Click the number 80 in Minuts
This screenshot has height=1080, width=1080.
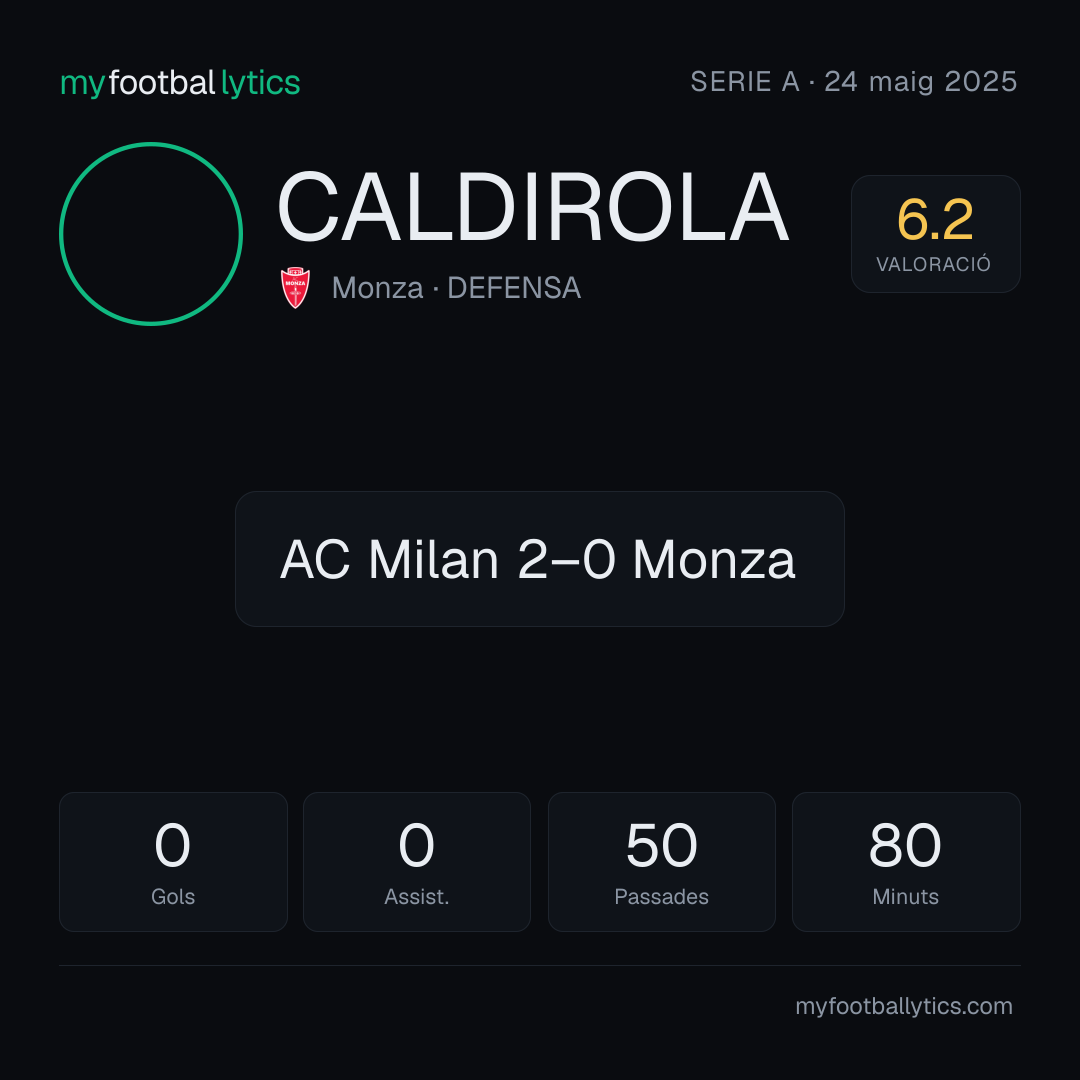coord(905,845)
